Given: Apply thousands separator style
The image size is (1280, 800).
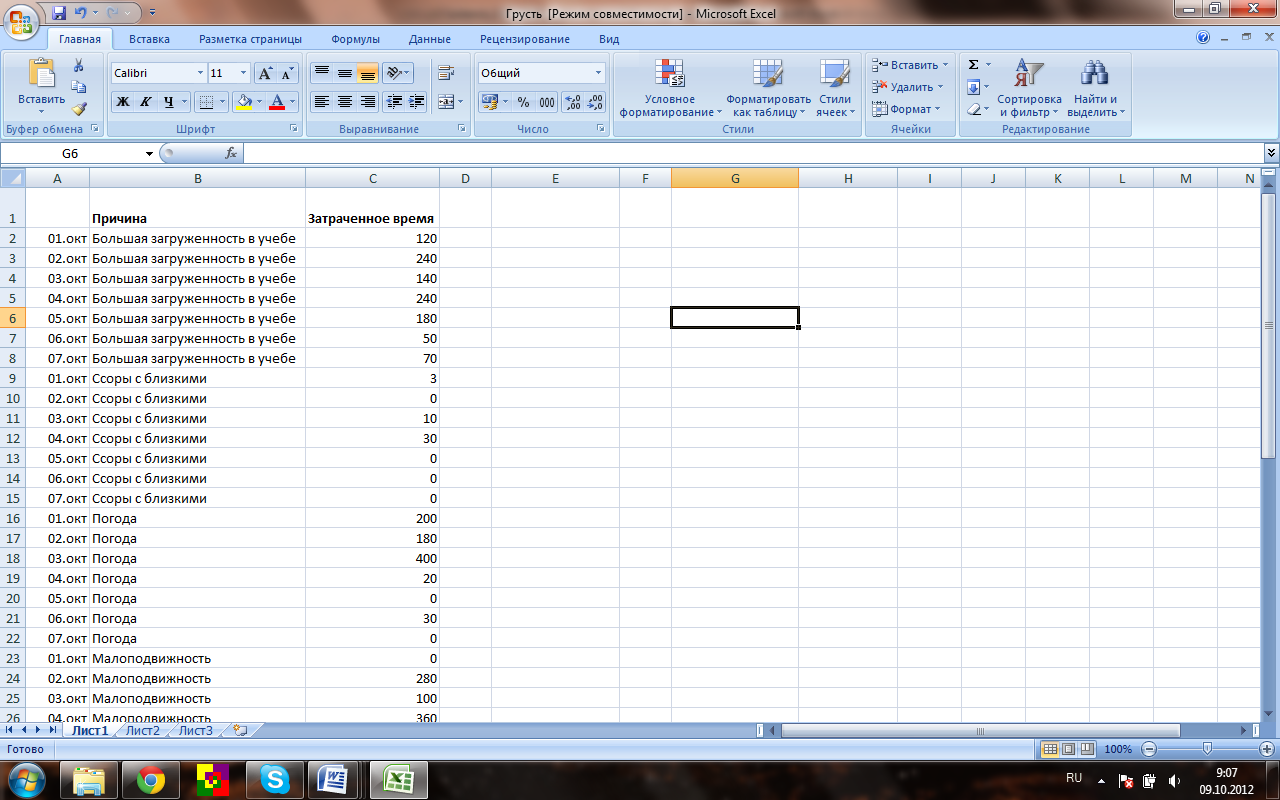Looking at the screenshot, I should click(546, 102).
